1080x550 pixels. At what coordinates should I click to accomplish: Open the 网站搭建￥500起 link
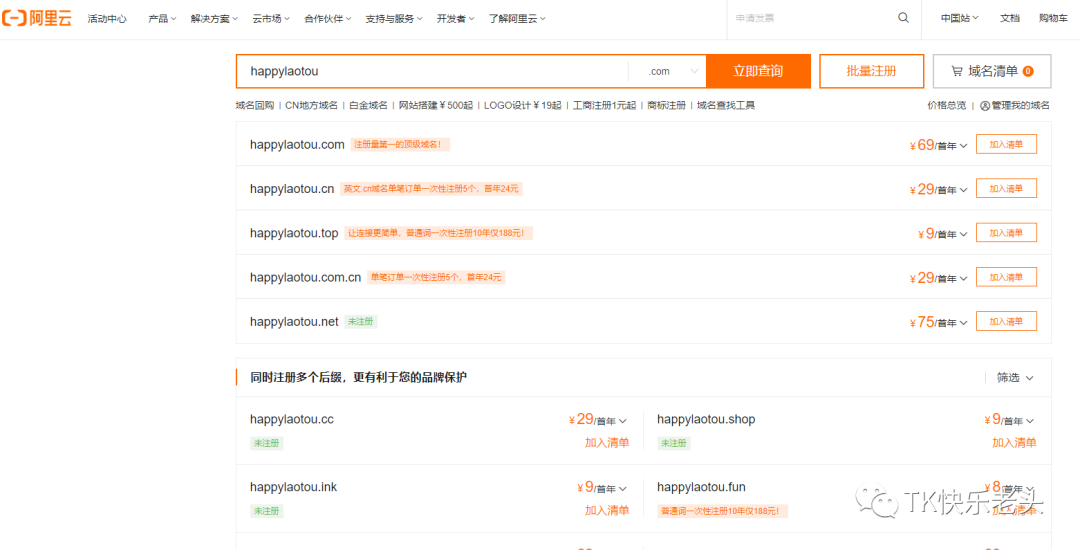tap(436, 105)
